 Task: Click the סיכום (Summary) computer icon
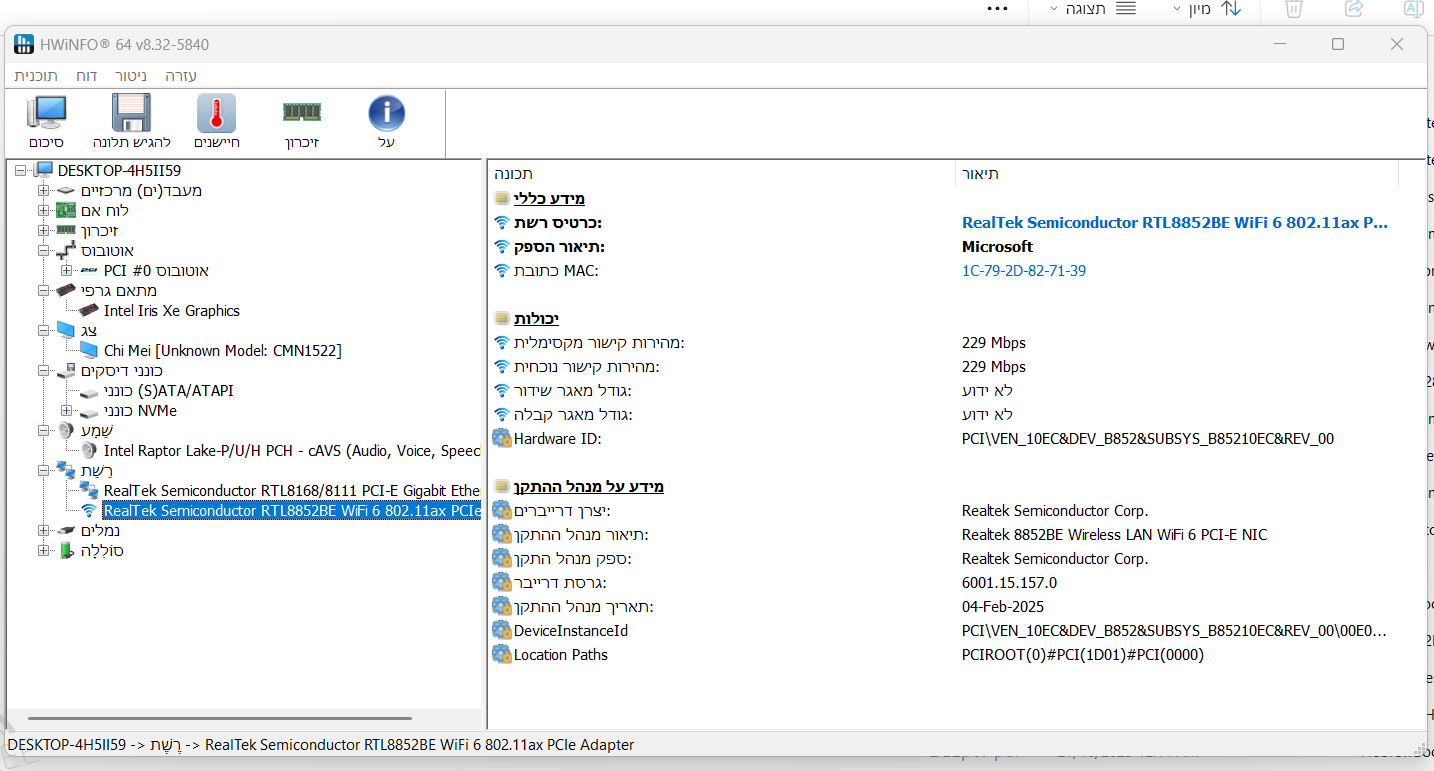tap(46, 114)
